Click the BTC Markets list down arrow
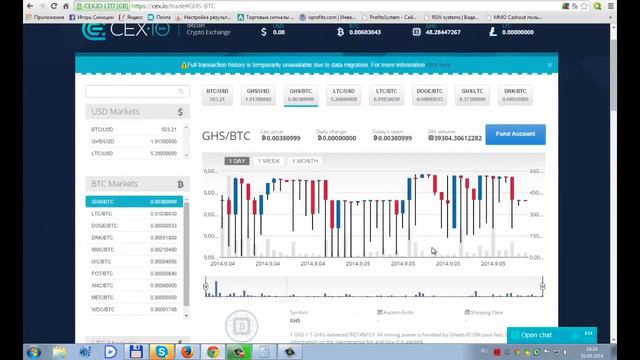 tap(187, 316)
